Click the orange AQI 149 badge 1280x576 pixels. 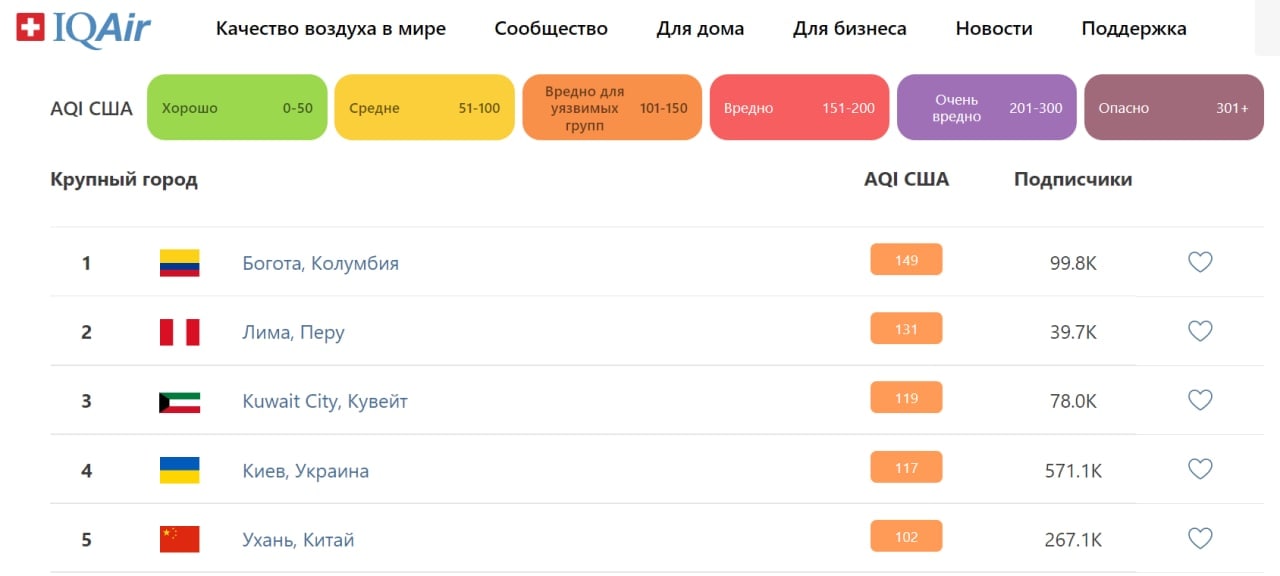[x=906, y=260]
